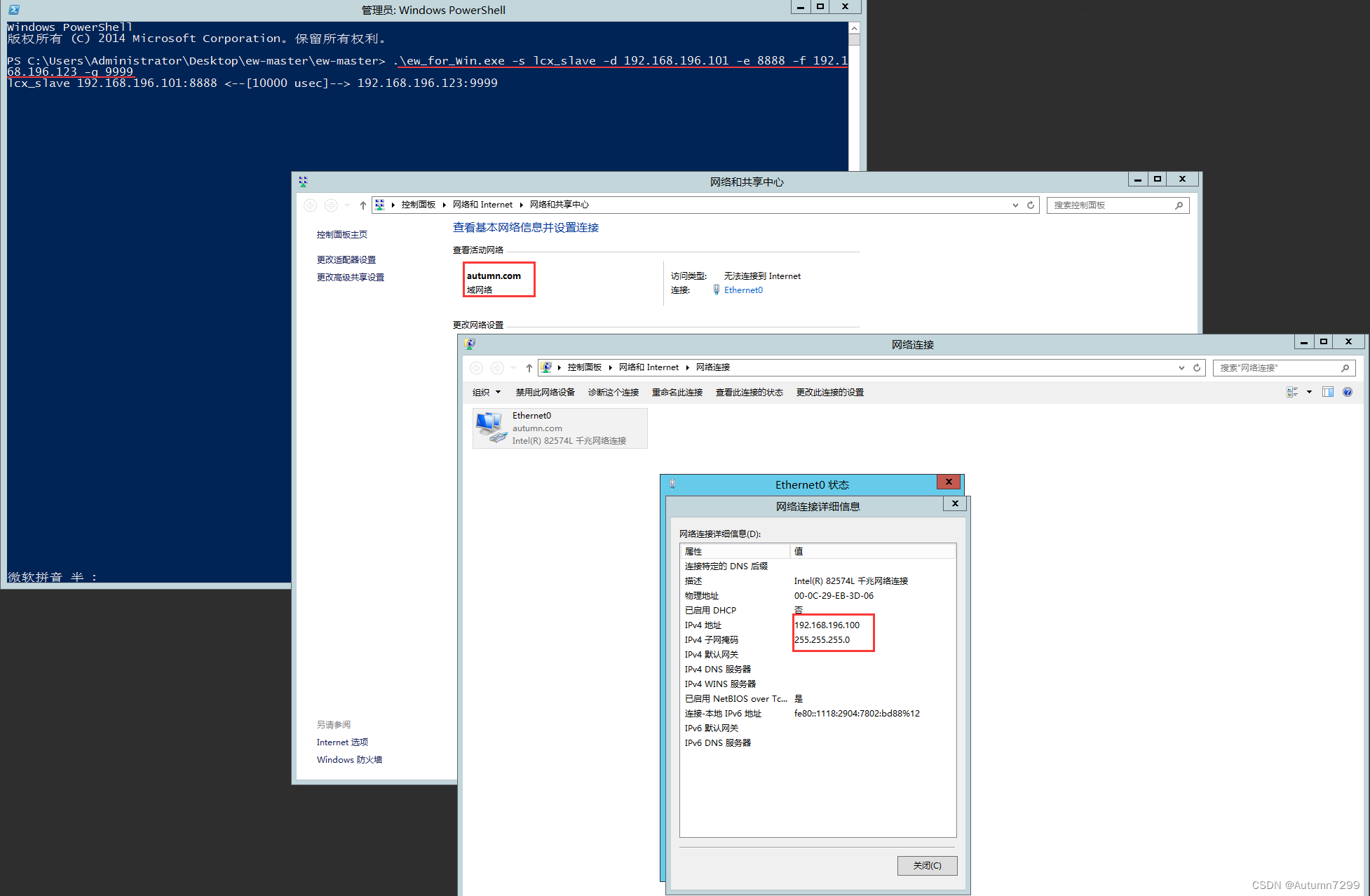The height and width of the screenshot is (896, 1370).
Task: Click the PowerShell icon in the title bar
Action: [x=13, y=10]
